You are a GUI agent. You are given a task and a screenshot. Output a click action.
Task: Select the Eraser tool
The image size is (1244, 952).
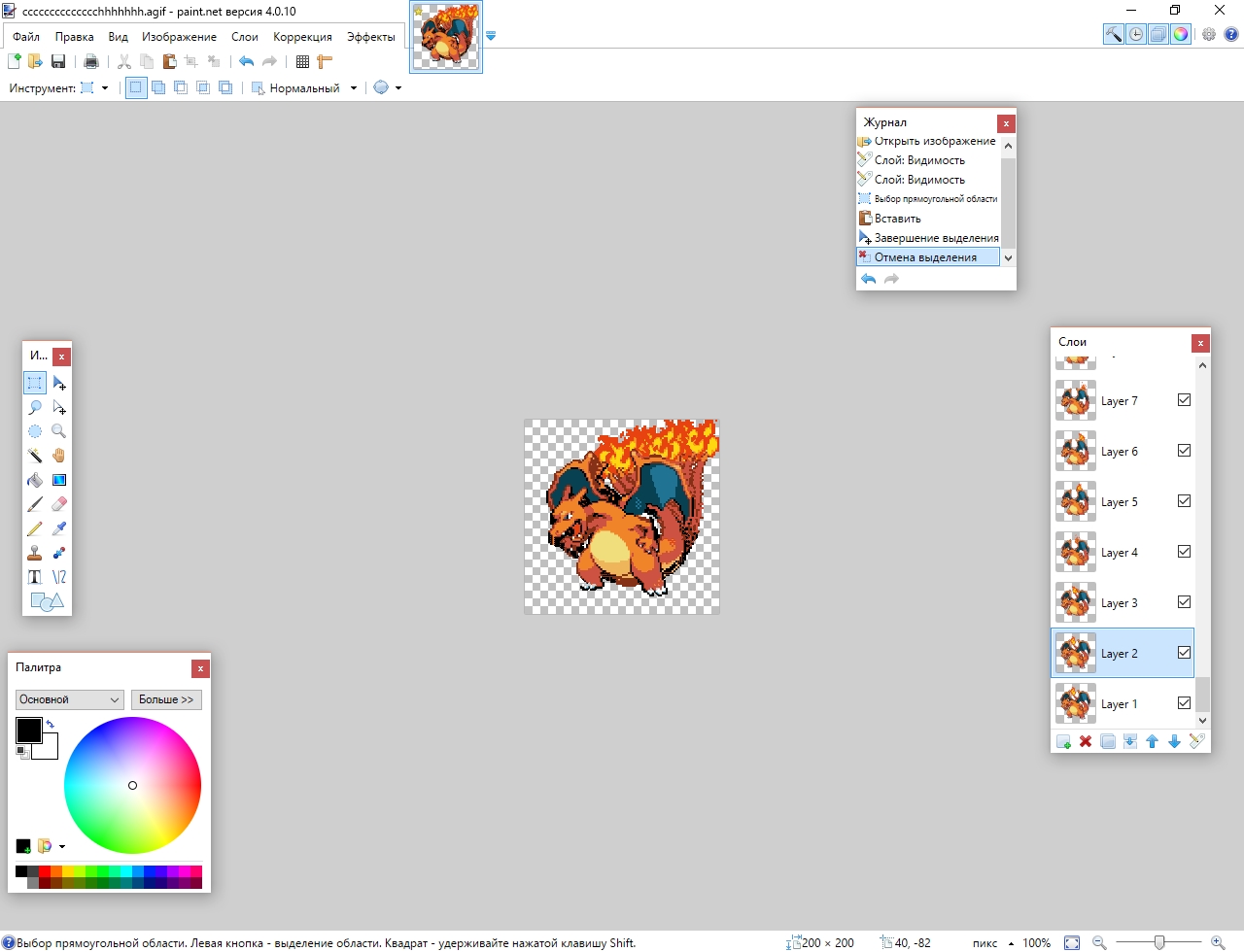[x=59, y=504]
